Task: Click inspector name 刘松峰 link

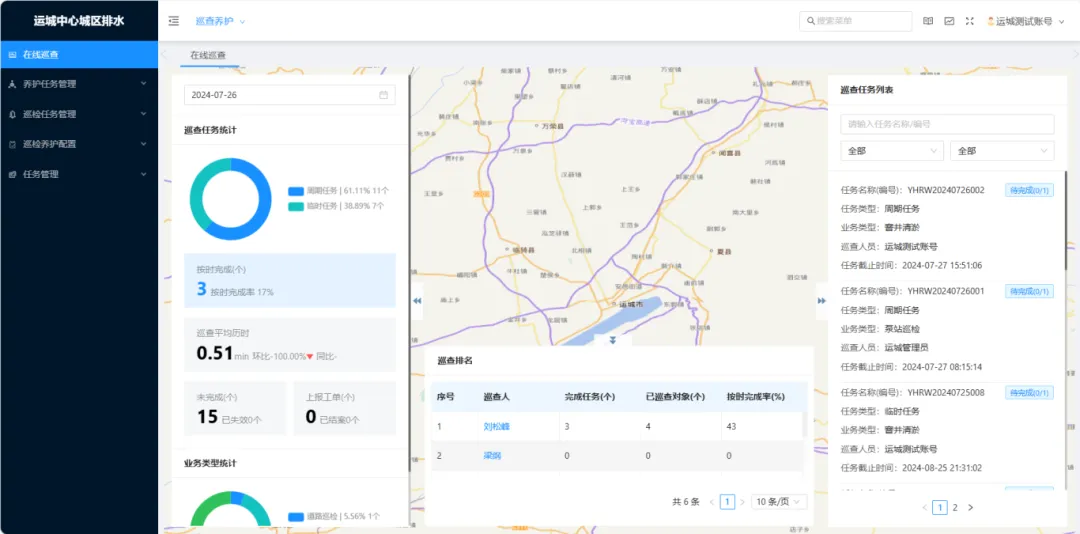Action: point(496,427)
